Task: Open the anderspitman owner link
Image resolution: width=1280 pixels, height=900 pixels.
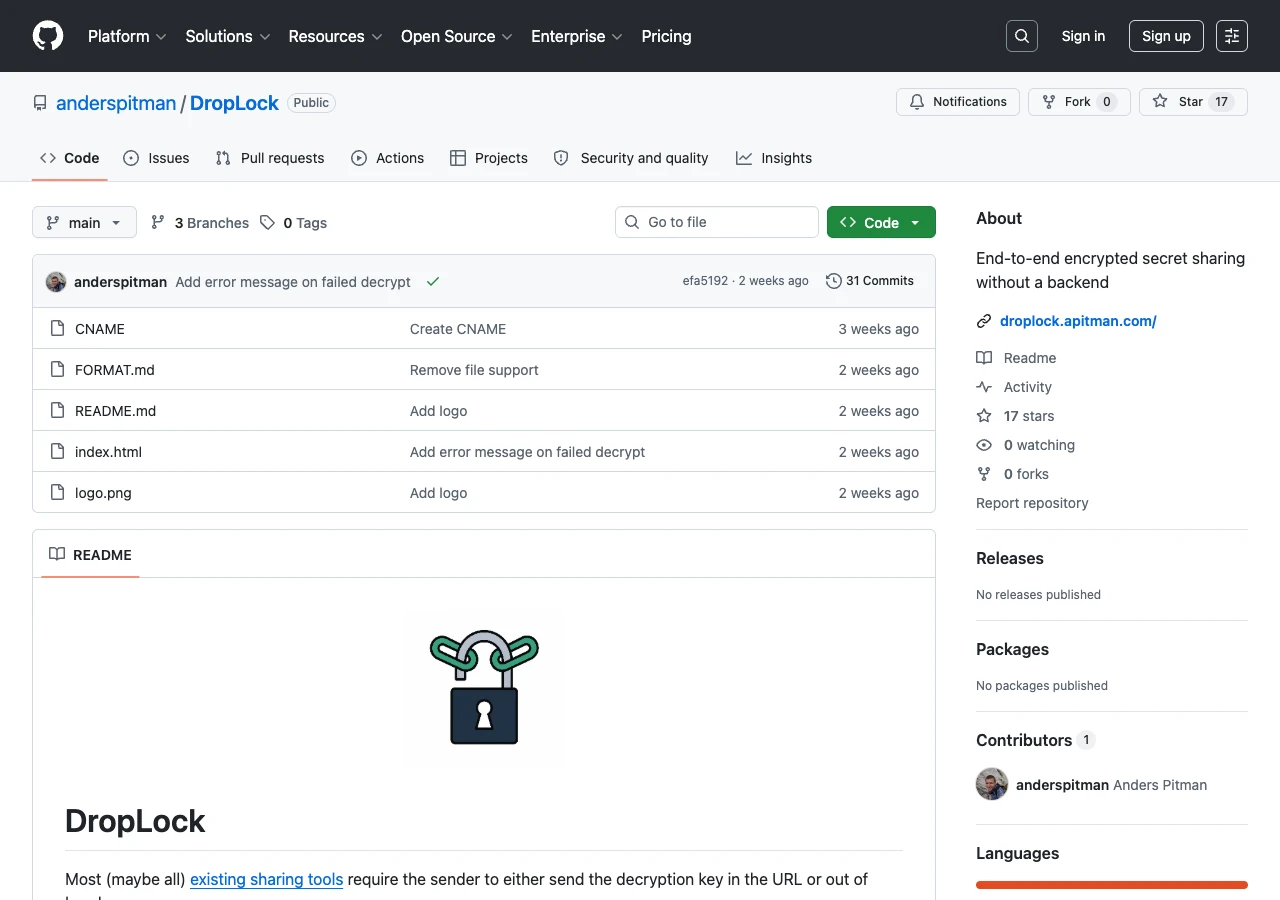Action: click(x=116, y=103)
